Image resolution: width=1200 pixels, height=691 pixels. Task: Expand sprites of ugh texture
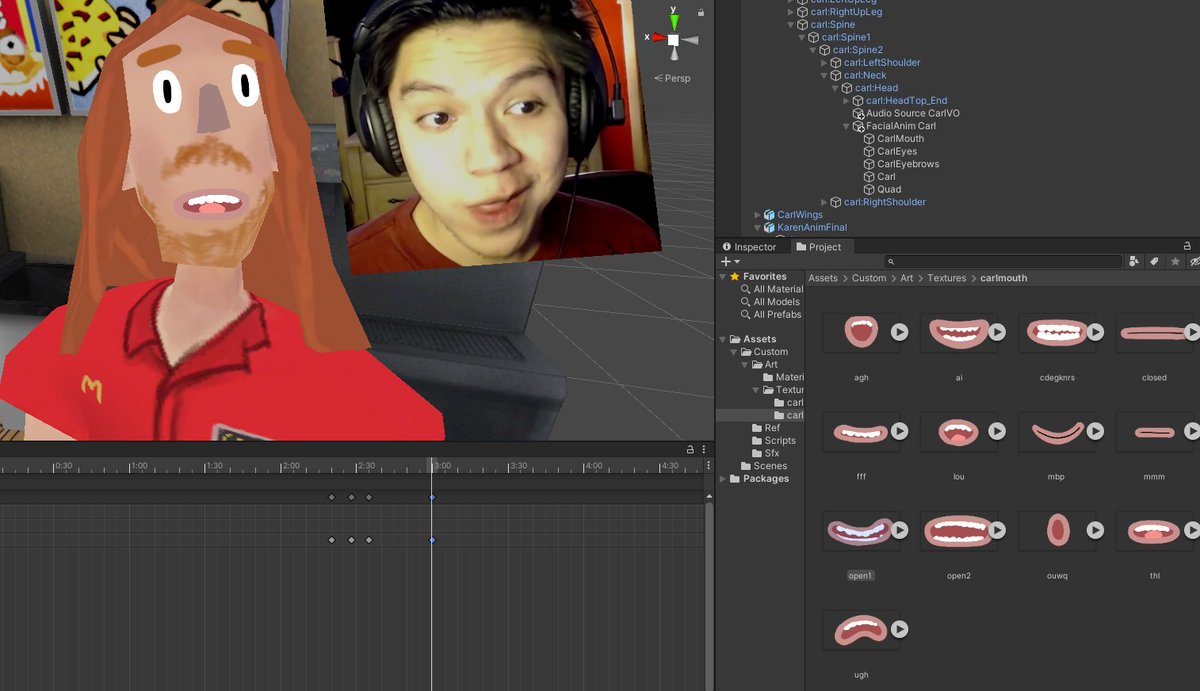pos(899,629)
